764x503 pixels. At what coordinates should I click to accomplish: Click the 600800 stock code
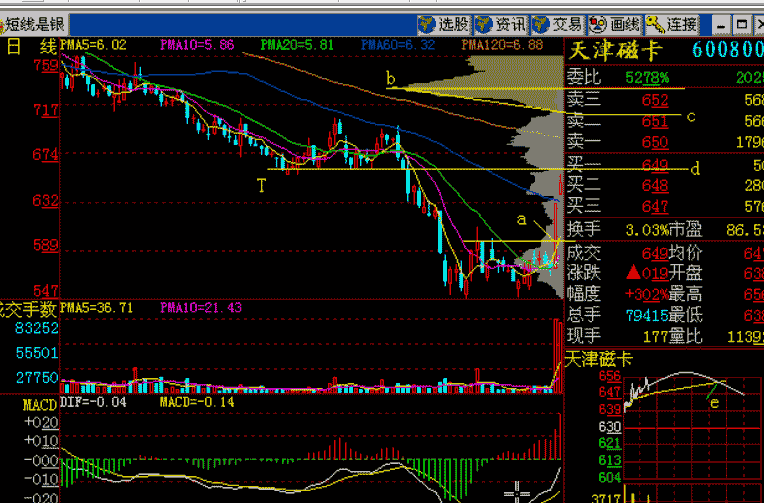[x=726, y=51]
